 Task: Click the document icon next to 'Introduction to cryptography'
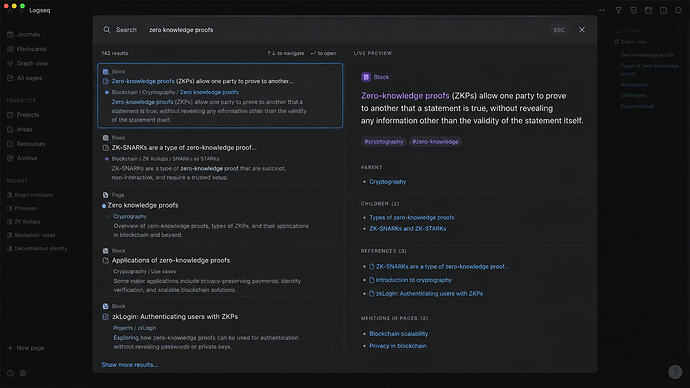[x=372, y=280]
